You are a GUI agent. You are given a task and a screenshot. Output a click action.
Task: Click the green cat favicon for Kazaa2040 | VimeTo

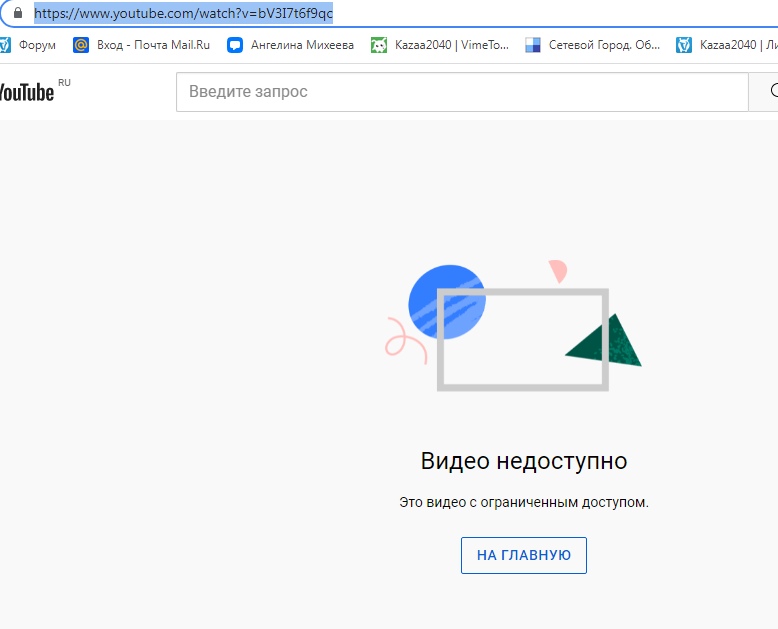tap(379, 45)
